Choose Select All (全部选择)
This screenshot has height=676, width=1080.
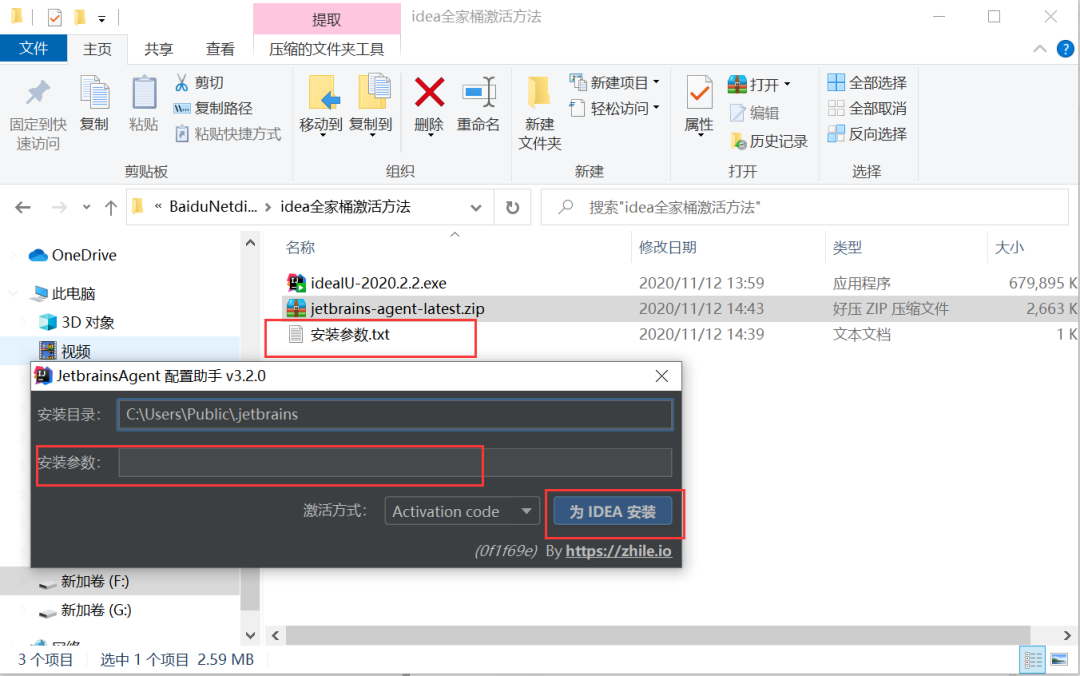[867, 83]
